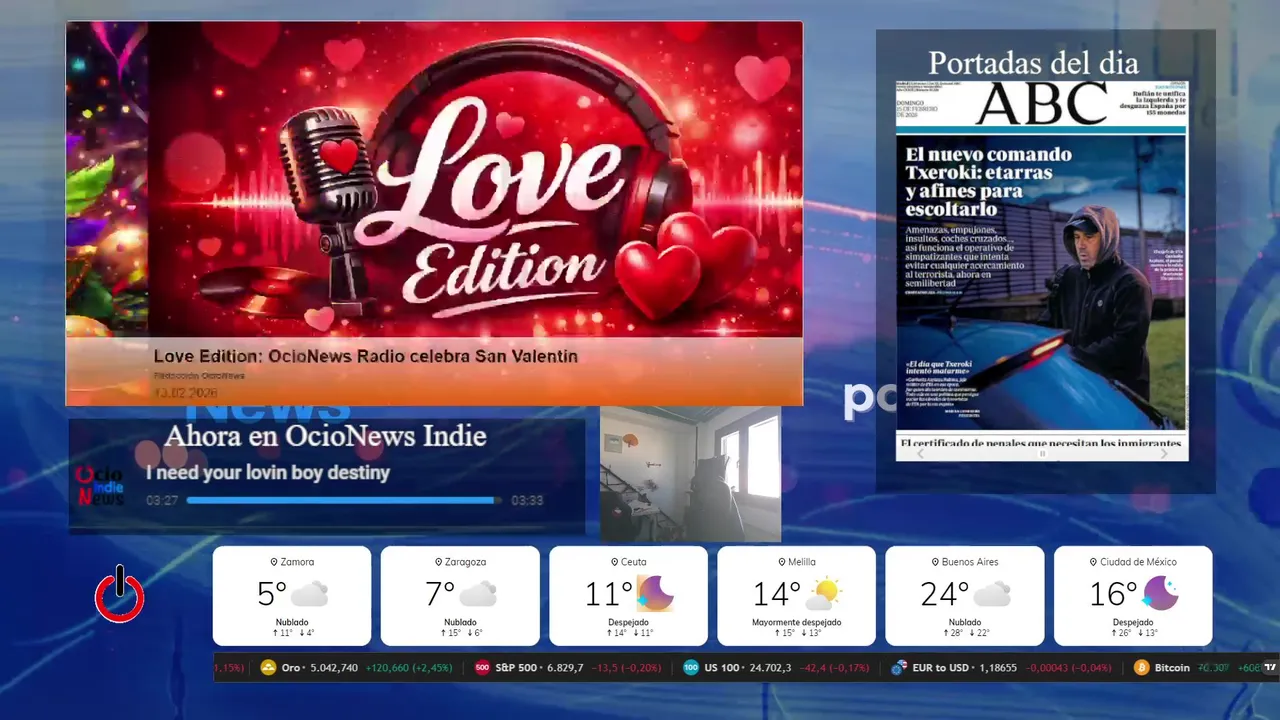Go to previous newspaper cover
This screenshot has height=720, width=1280.
(x=921, y=454)
